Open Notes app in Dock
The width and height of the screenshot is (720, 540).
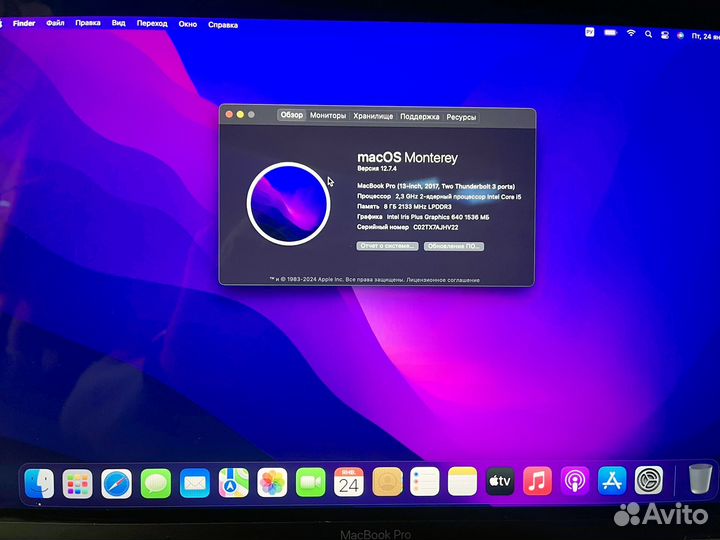462,481
